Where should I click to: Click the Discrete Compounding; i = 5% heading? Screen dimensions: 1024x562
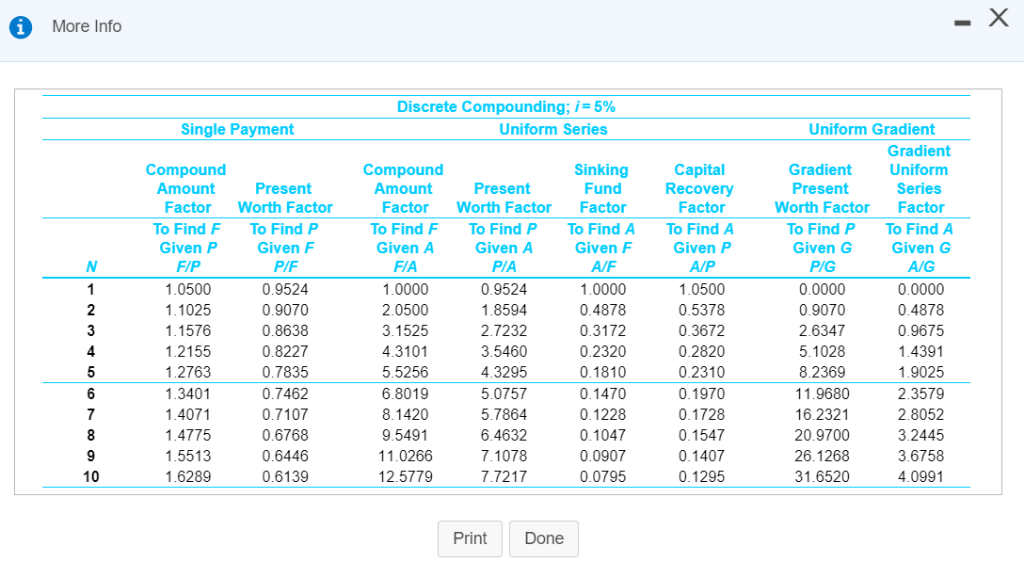click(x=506, y=106)
